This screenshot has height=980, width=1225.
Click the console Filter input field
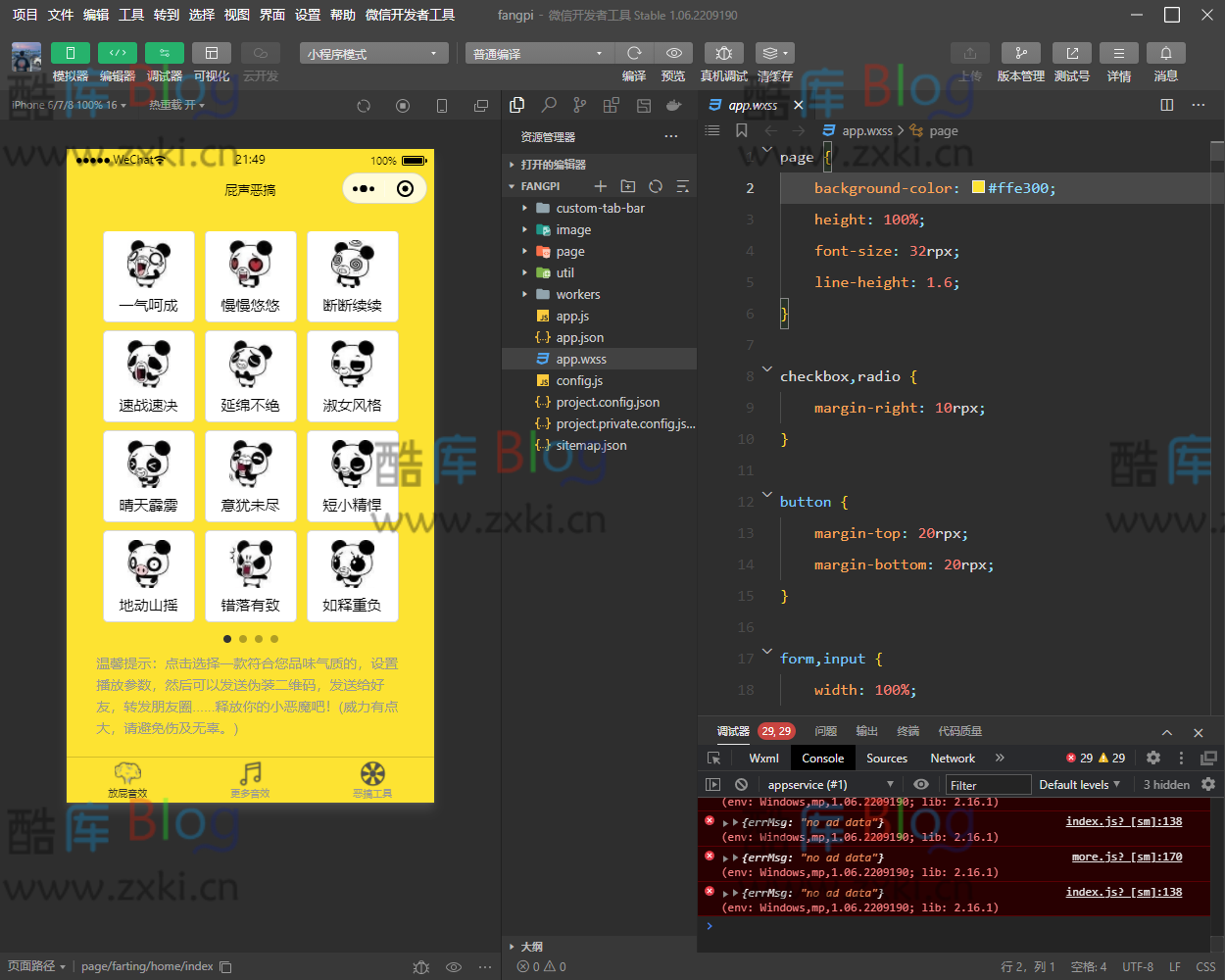tap(987, 785)
